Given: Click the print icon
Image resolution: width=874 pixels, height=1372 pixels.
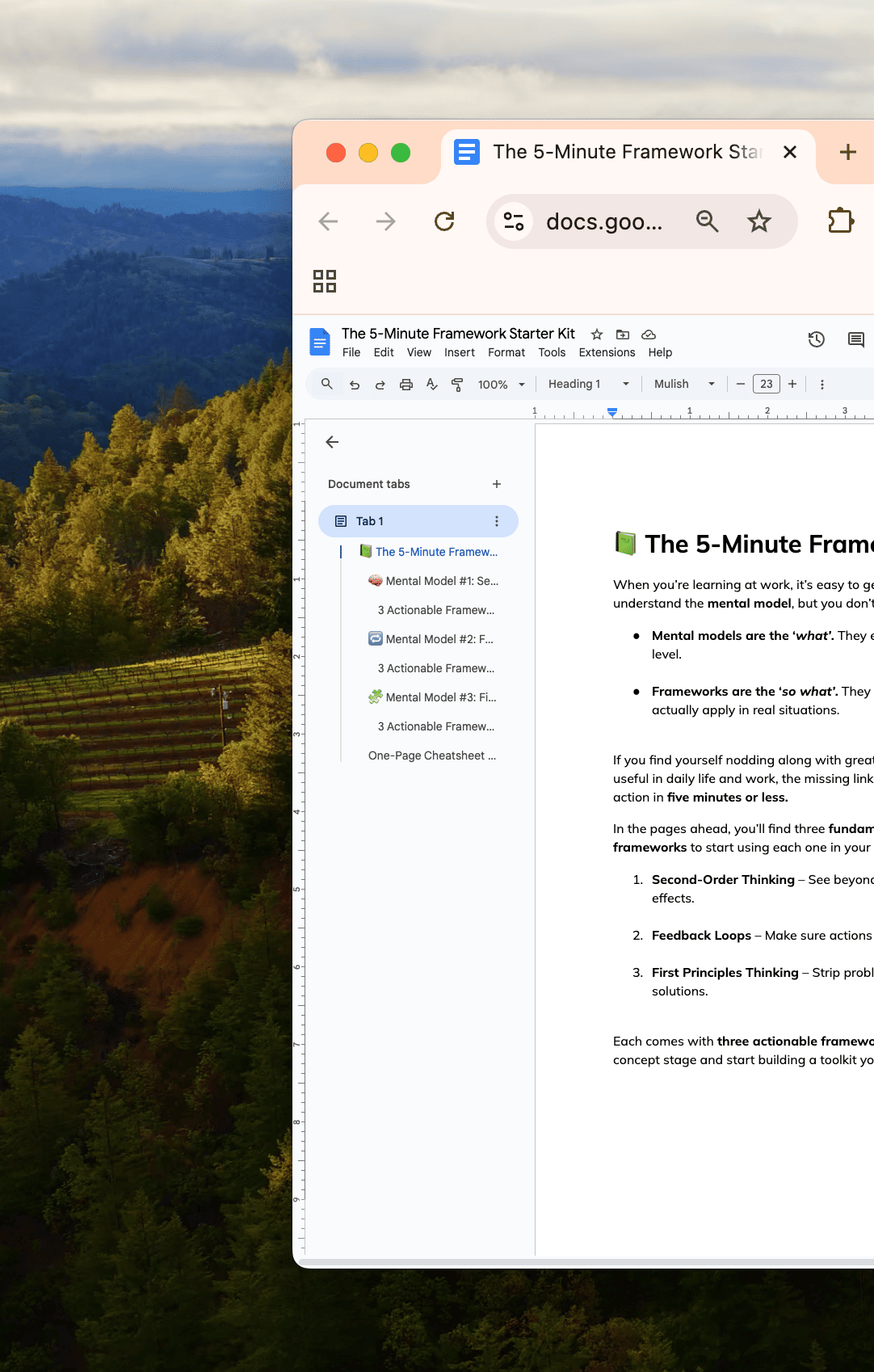Looking at the screenshot, I should 406,385.
